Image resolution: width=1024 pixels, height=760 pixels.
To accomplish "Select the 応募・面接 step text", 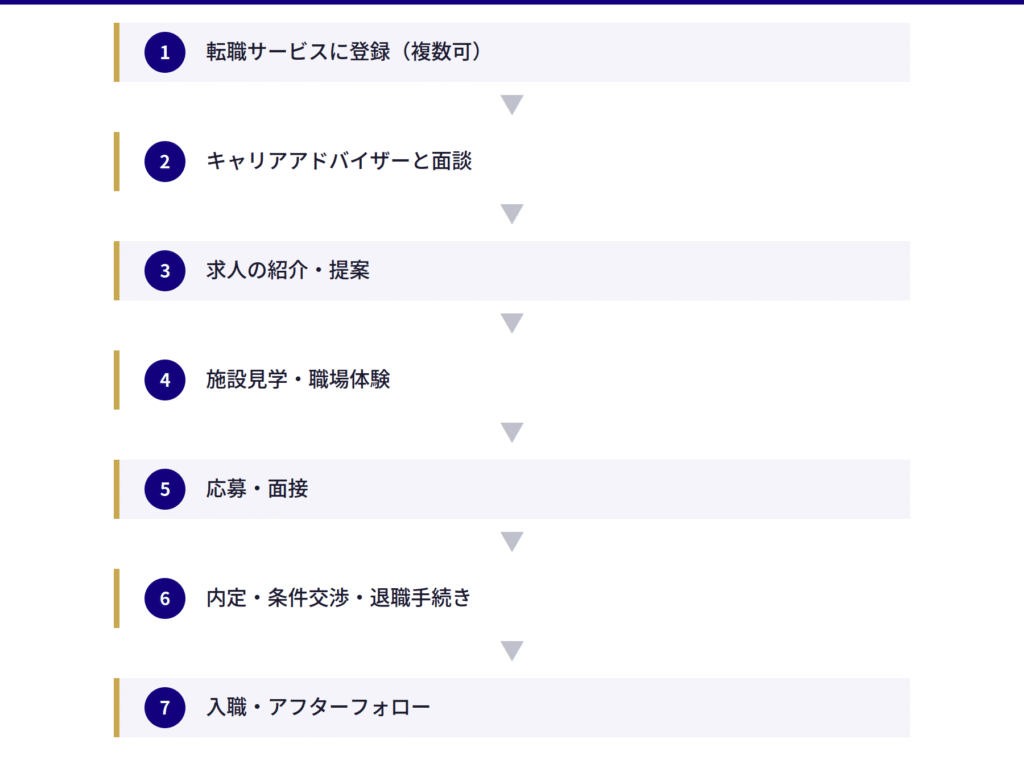I will (x=257, y=489).
